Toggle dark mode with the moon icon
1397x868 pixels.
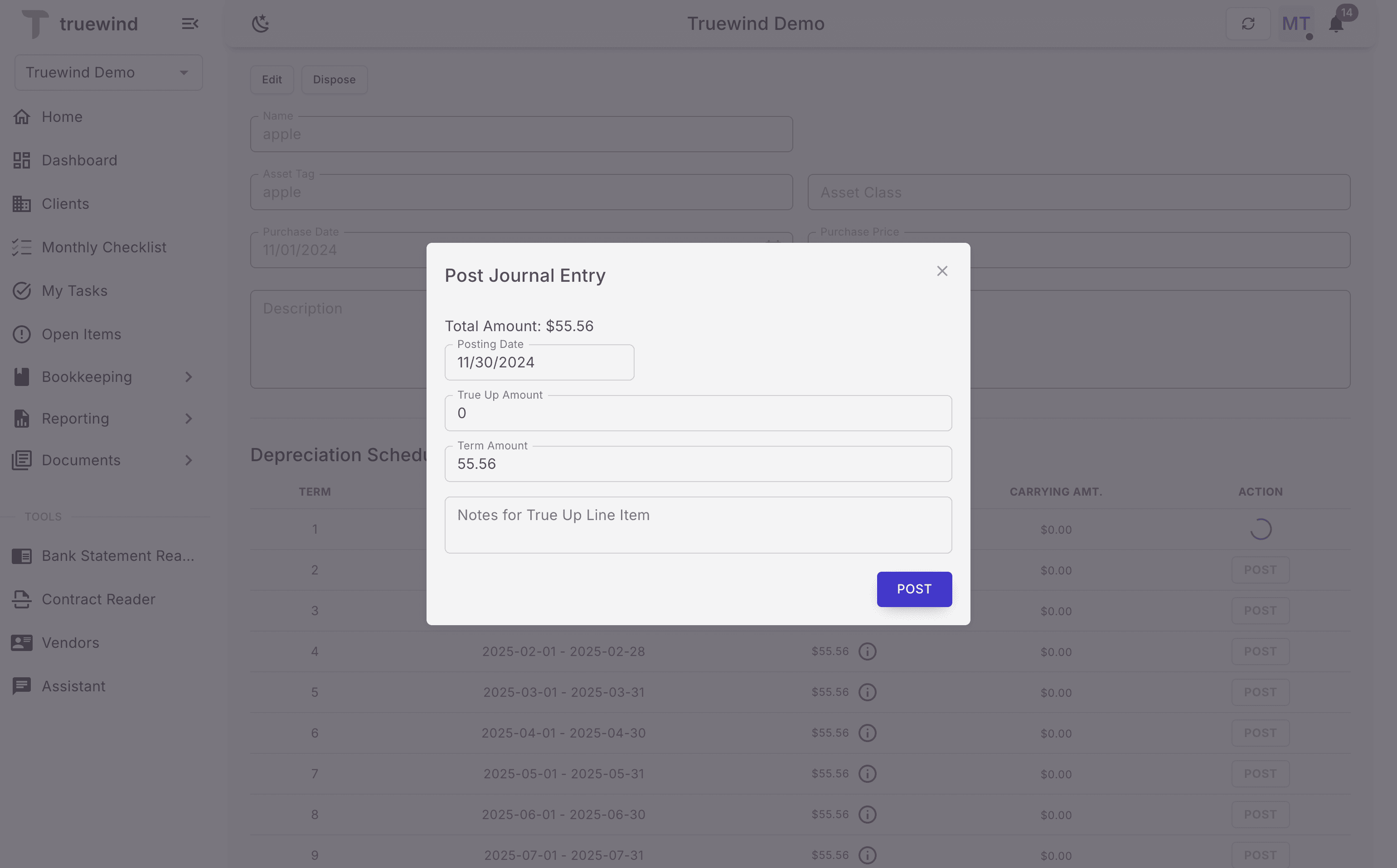(261, 23)
